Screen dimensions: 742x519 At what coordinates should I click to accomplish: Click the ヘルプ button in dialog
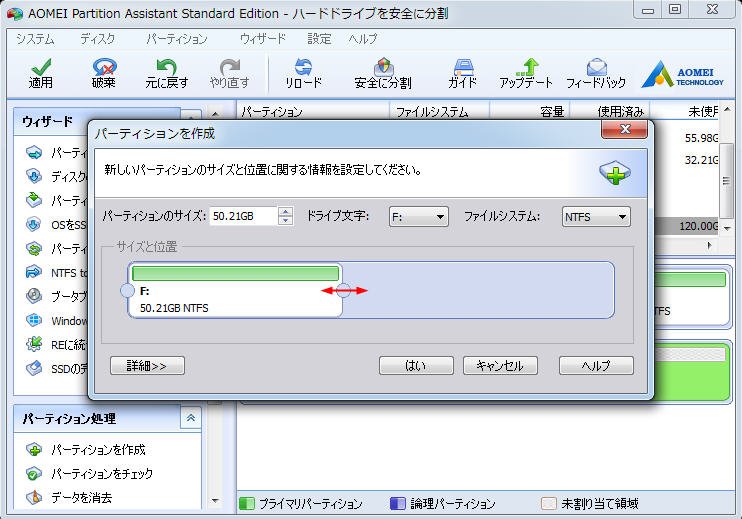coord(596,366)
